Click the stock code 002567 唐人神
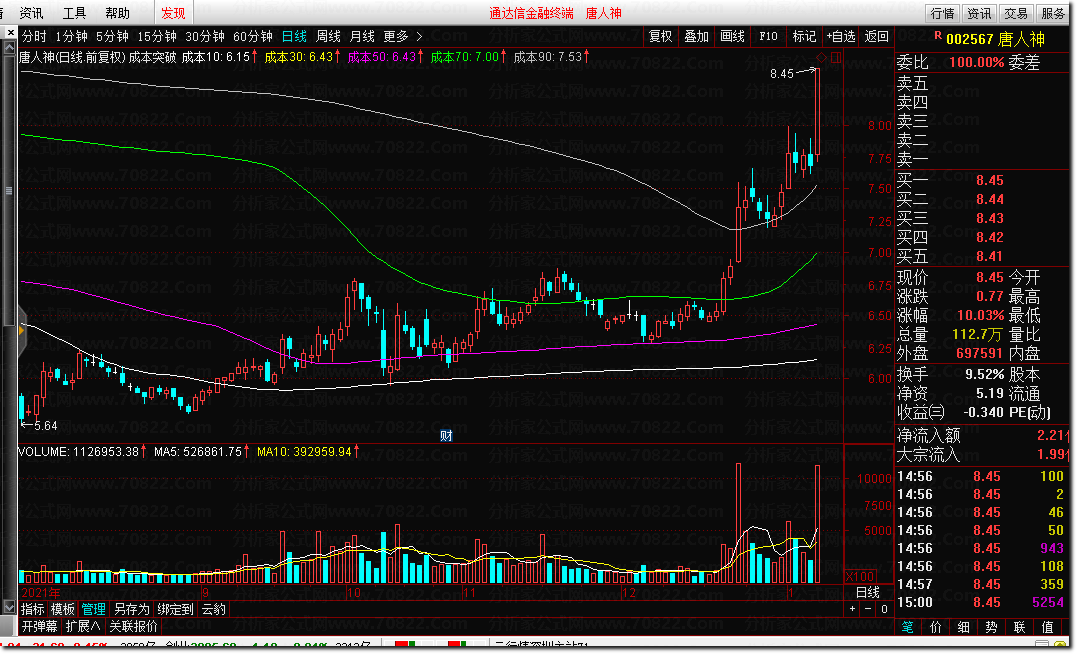Image resolution: width=1078 pixels, height=654 pixels. pyautogui.click(x=995, y=39)
